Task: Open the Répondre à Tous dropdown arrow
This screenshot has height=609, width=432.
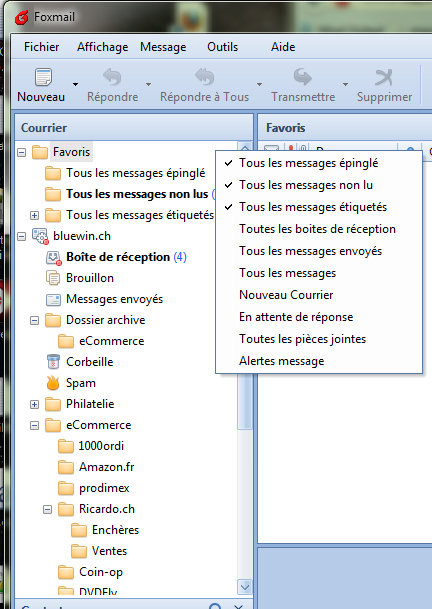Action: pyautogui.click(x=259, y=84)
